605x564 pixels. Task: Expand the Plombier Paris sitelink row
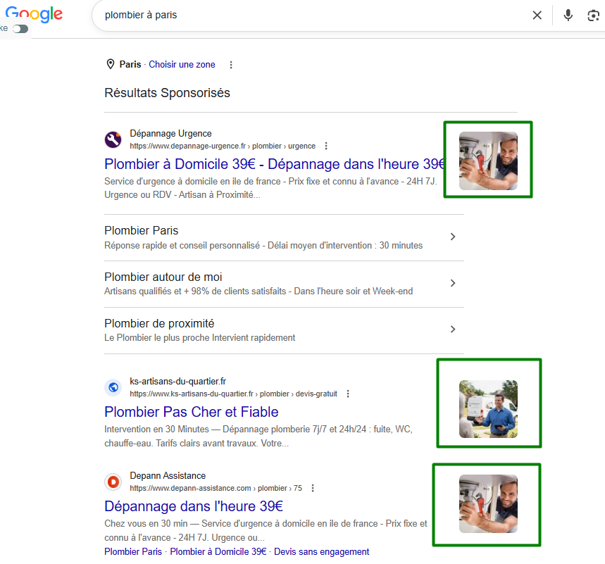(x=284, y=237)
